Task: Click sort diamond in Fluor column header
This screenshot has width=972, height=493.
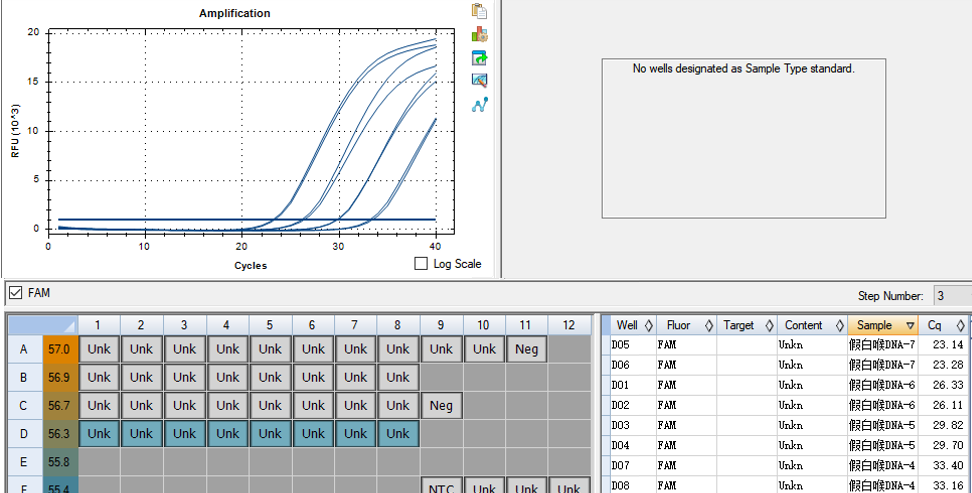Action: 709,326
